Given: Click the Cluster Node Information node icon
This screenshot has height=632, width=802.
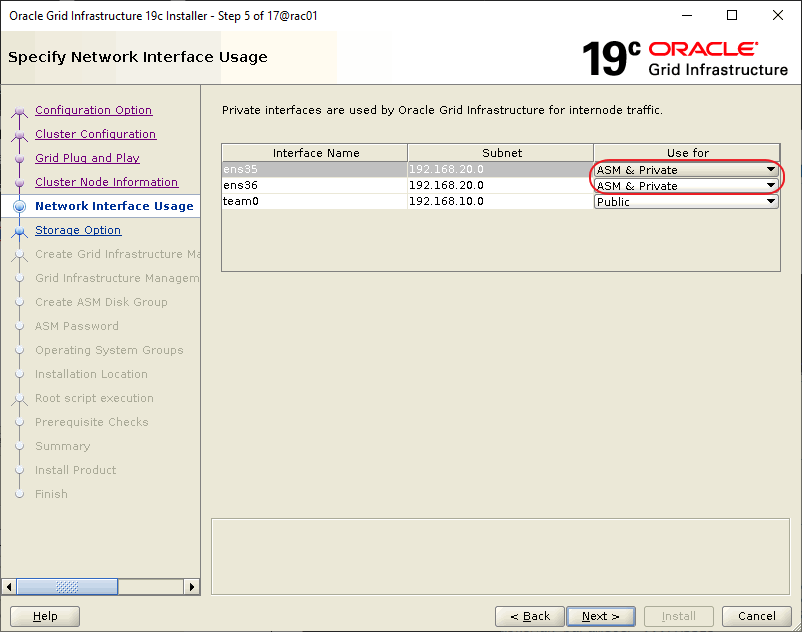Looking at the screenshot, I should coord(19,183).
